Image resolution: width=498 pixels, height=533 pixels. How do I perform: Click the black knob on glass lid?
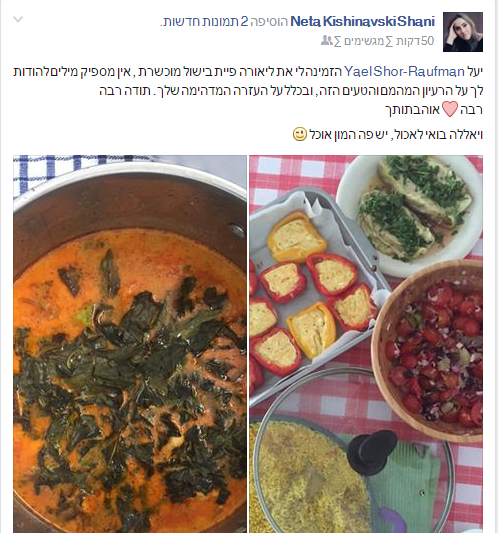point(373,451)
